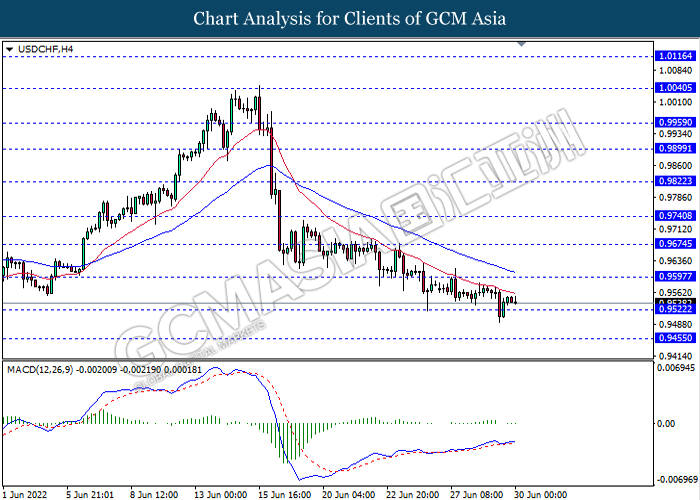Screen dimensions: 700x500
Task: Select the 0.98223 price level label
Action: [x=675, y=181]
